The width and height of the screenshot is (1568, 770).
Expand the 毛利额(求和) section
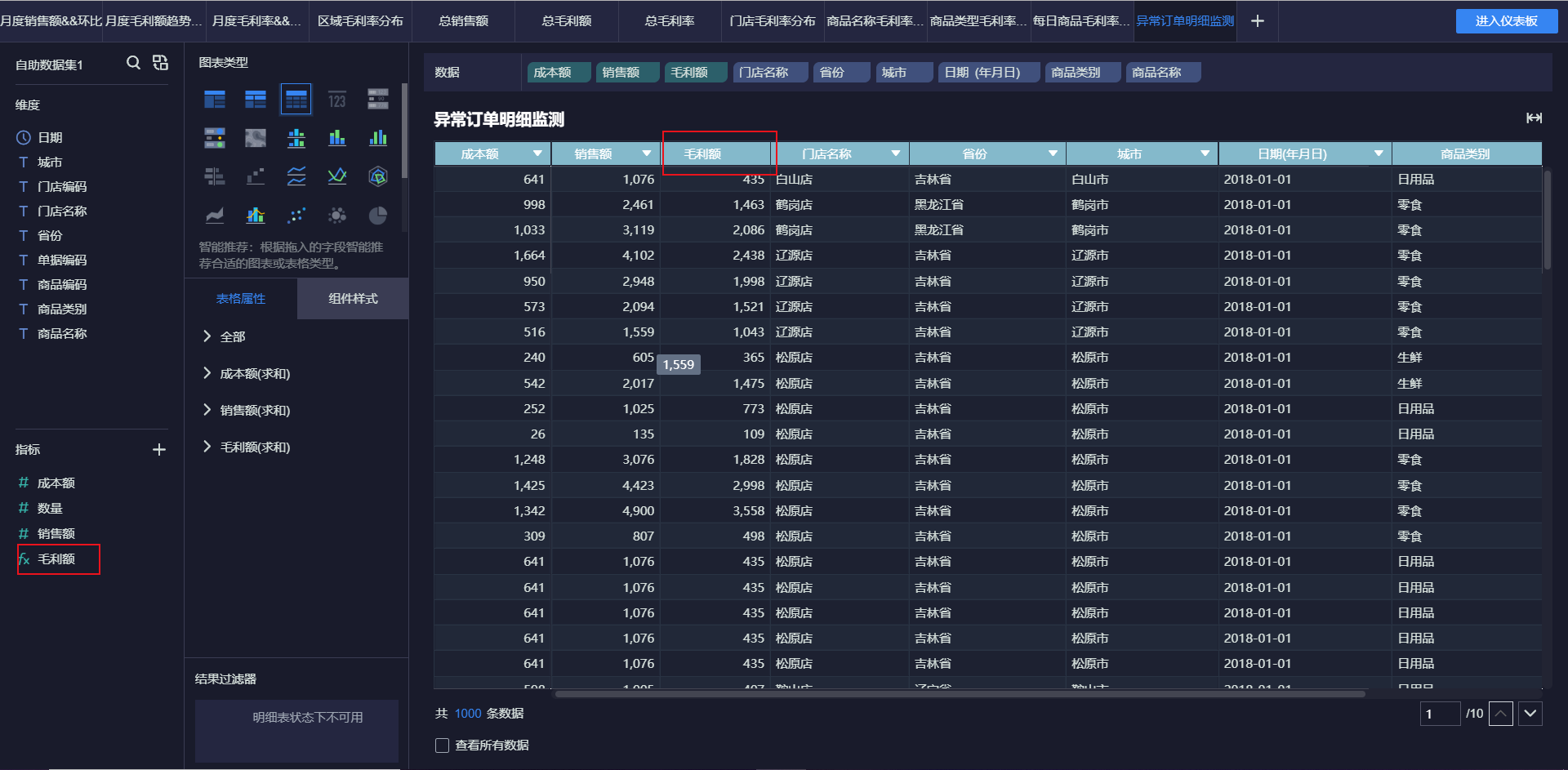point(246,447)
